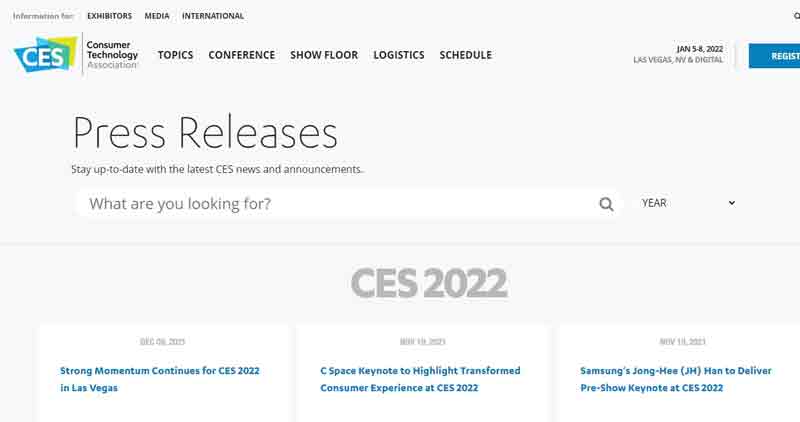Open Samsung's Jong-Hee Han keynote release

(x=676, y=379)
